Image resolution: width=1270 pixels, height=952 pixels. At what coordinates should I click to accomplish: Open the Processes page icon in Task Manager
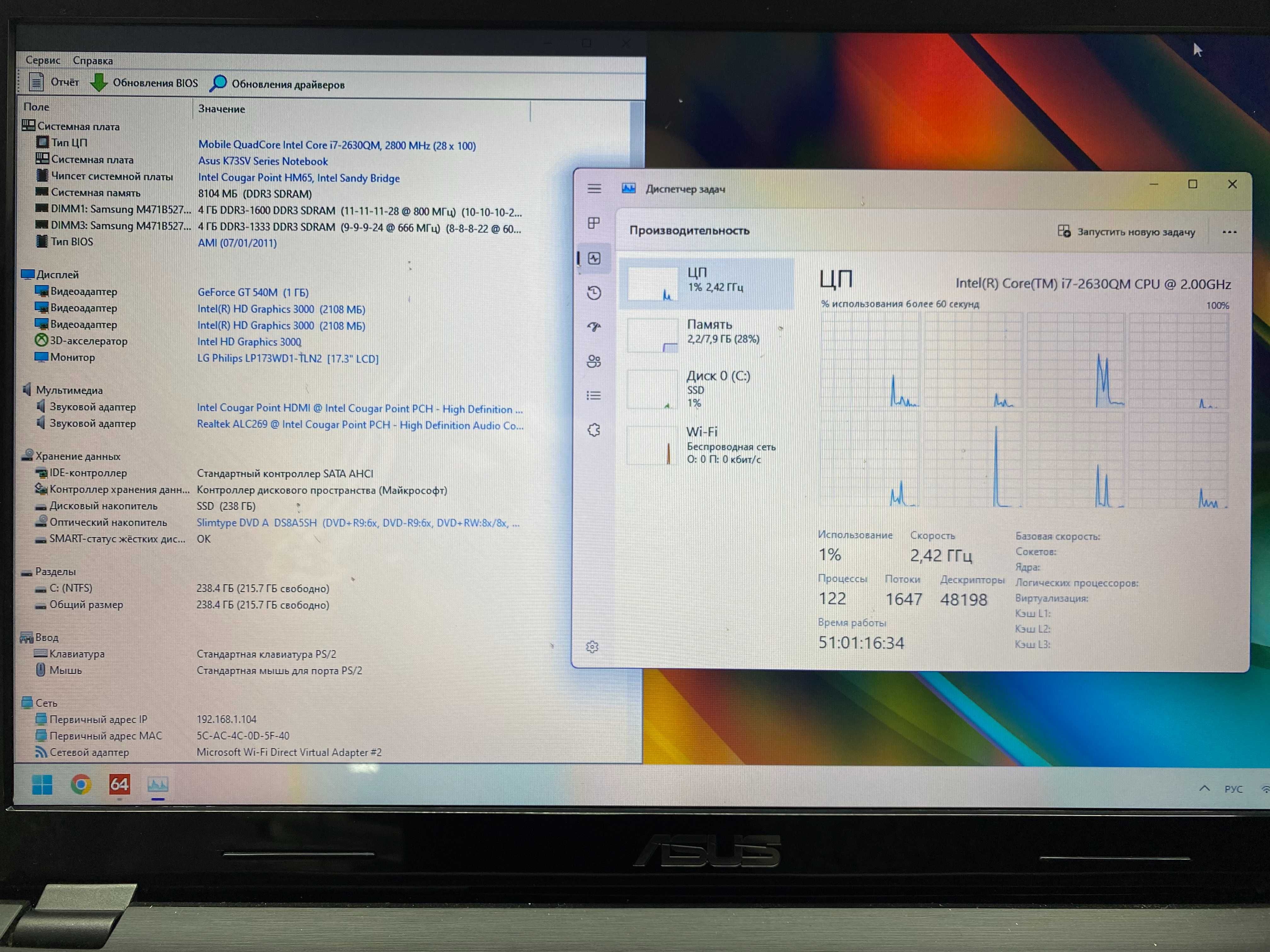pos(594,223)
